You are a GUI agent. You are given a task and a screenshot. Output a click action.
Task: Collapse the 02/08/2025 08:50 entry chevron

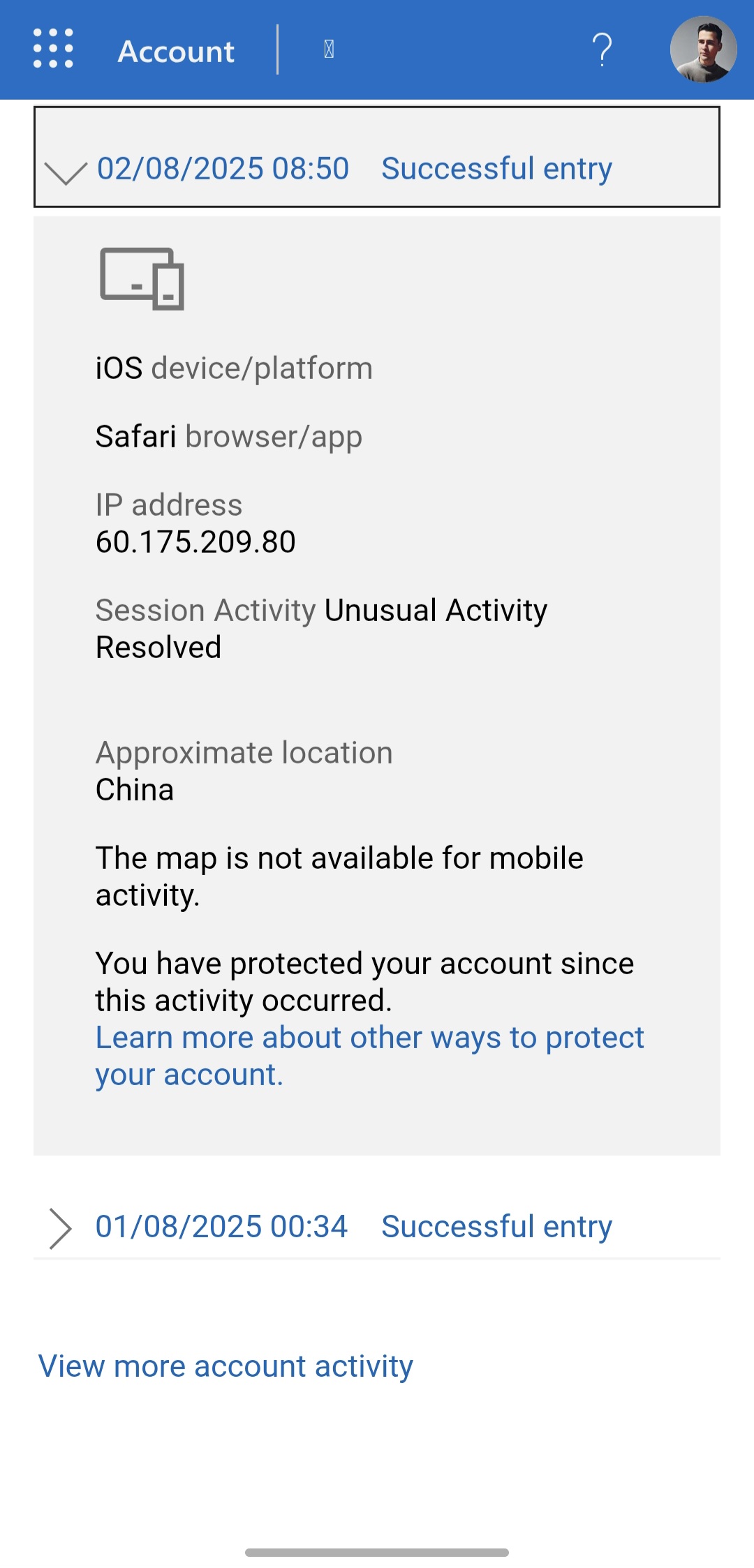(x=65, y=172)
